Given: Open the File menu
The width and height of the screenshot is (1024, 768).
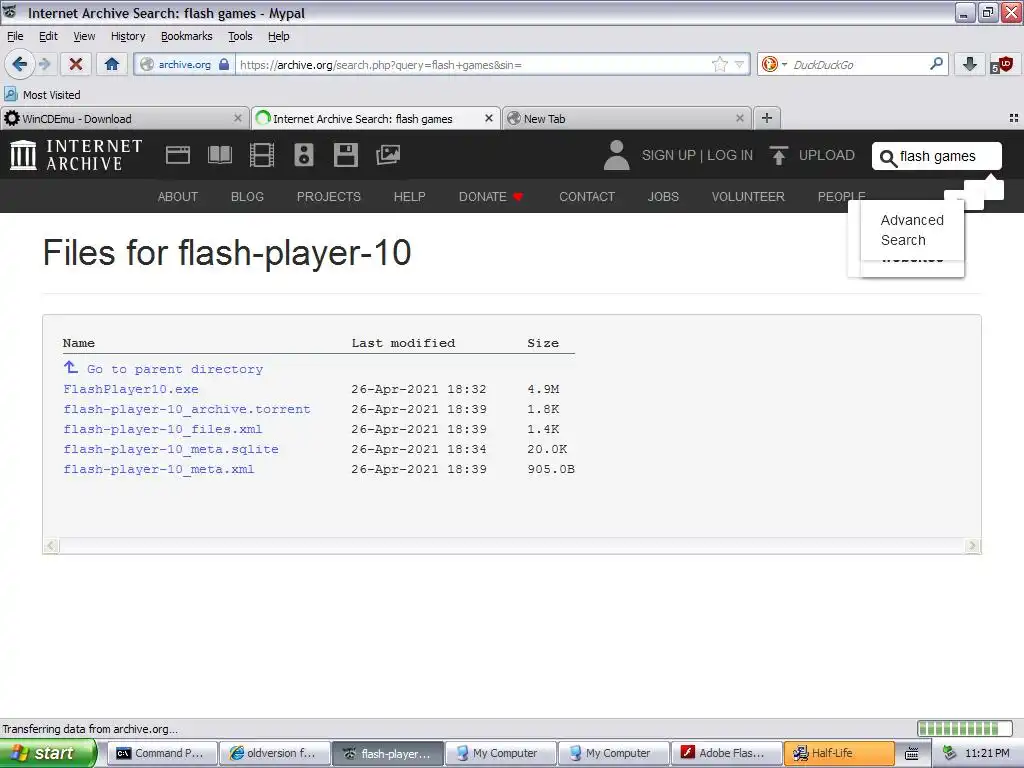Looking at the screenshot, I should (15, 36).
